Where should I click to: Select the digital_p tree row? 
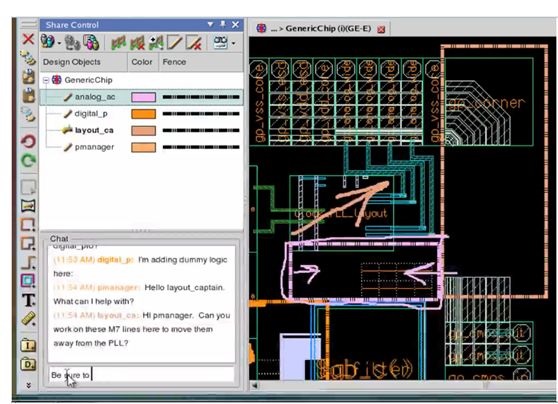tap(142, 114)
